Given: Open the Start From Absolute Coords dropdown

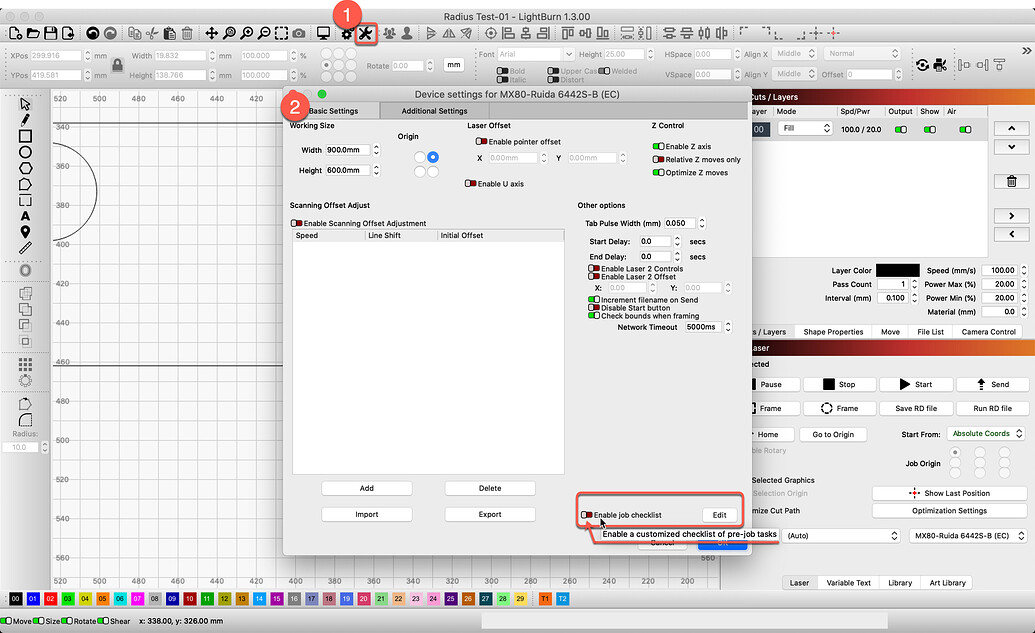Looking at the screenshot, I should click(x=986, y=433).
